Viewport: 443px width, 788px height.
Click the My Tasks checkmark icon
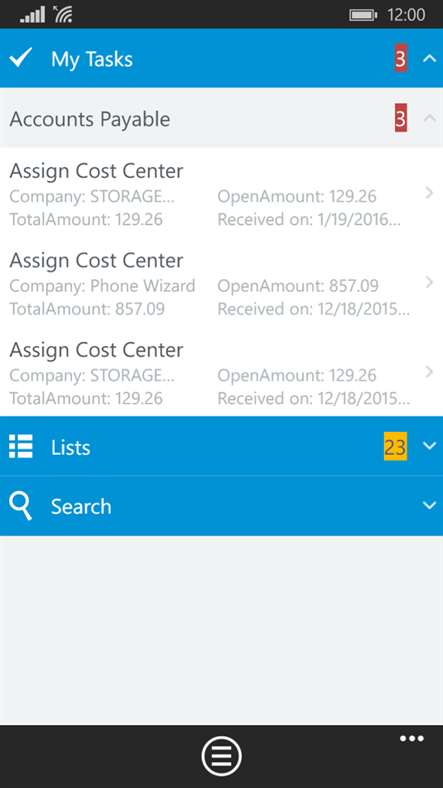click(21, 58)
